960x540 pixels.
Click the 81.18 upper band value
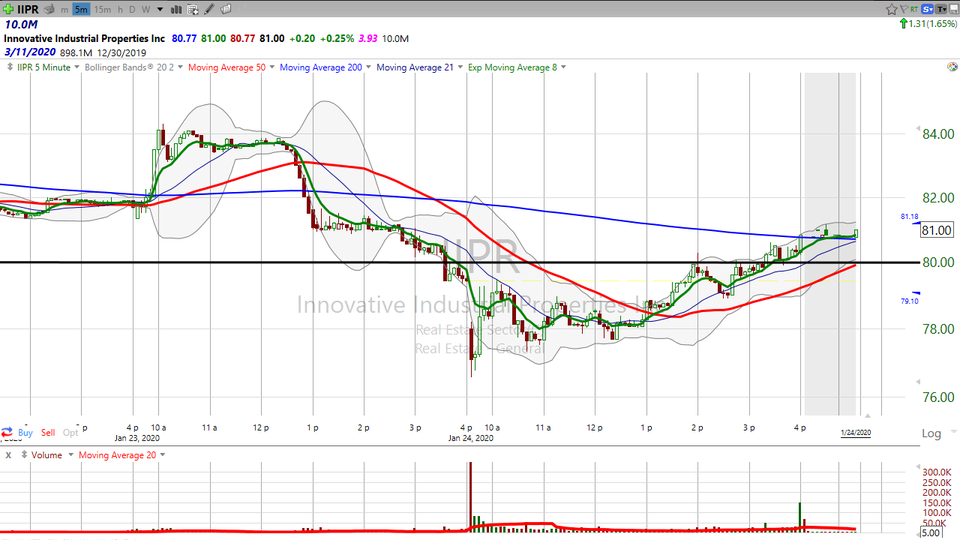[x=909, y=216]
